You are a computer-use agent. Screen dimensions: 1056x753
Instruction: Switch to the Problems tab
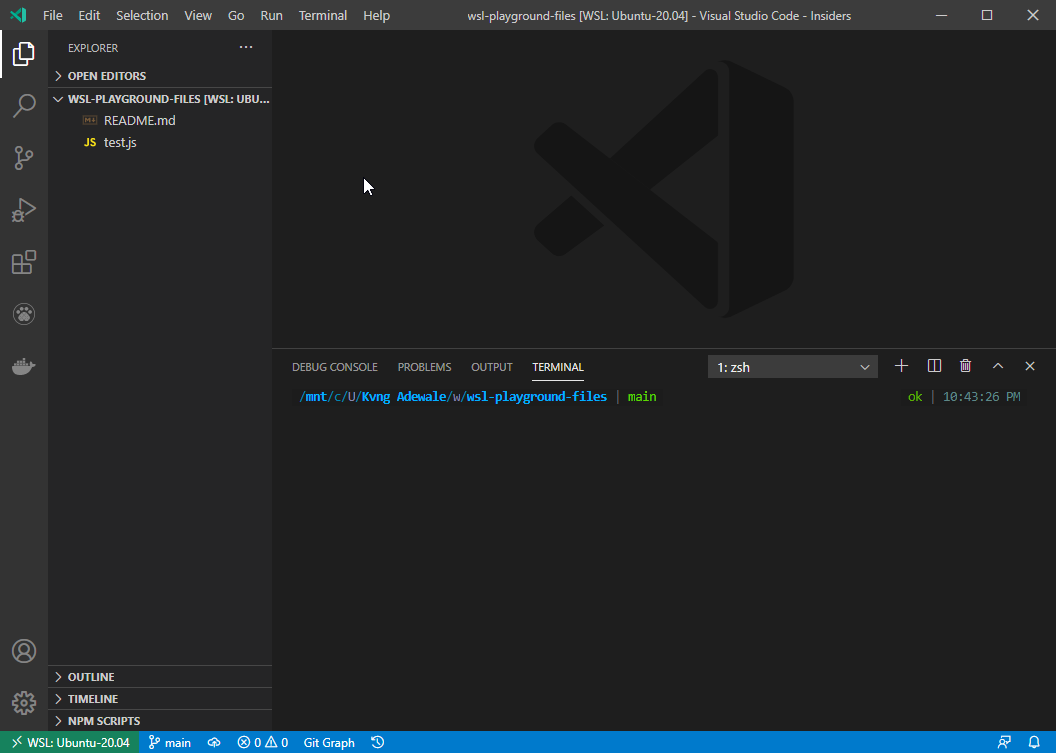tap(424, 367)
